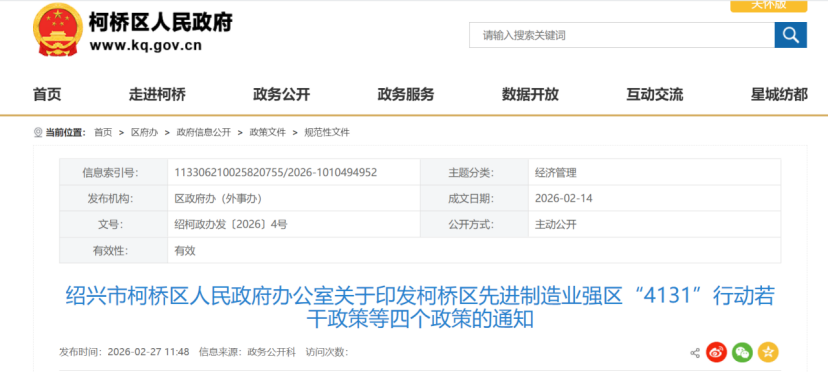Screen dimensions: 829x372
Task: Focus the search keyword input field
Action: (622, 35)
